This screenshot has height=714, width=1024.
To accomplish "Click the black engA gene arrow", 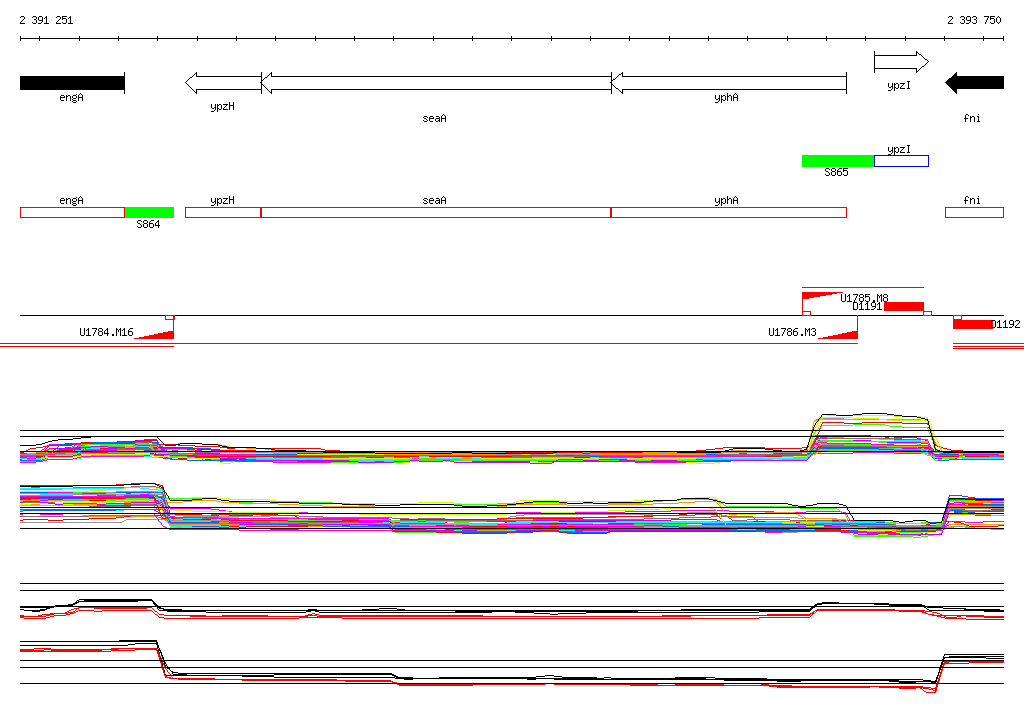I will (71, 83).
